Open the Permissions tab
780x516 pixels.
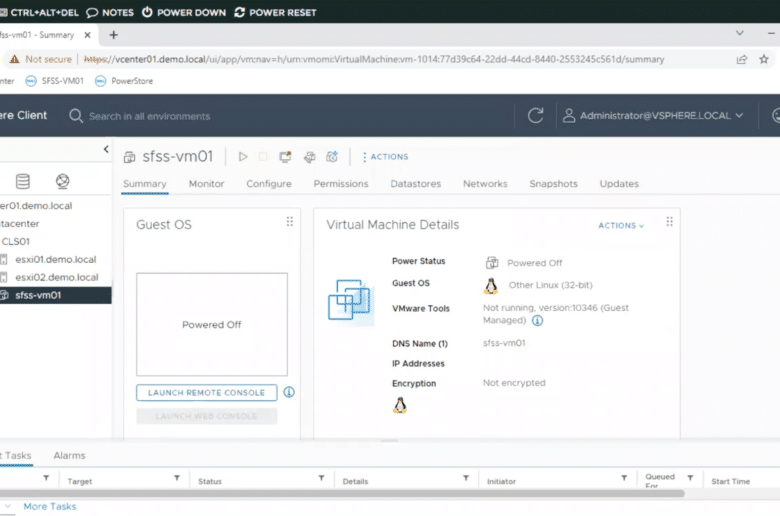point(341,184)
